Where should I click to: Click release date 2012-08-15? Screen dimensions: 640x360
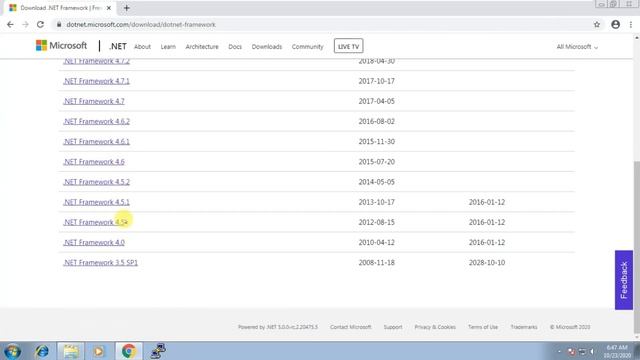tap(376, 222)
